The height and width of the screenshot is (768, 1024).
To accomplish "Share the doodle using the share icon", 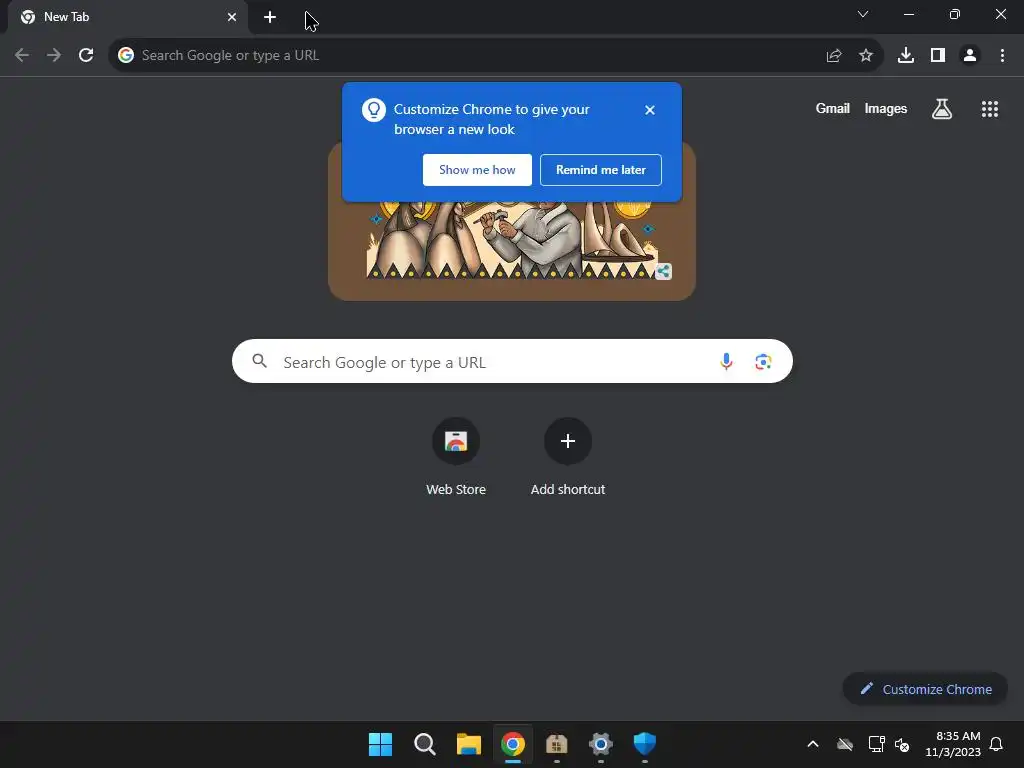I will [x=664, y=271].
